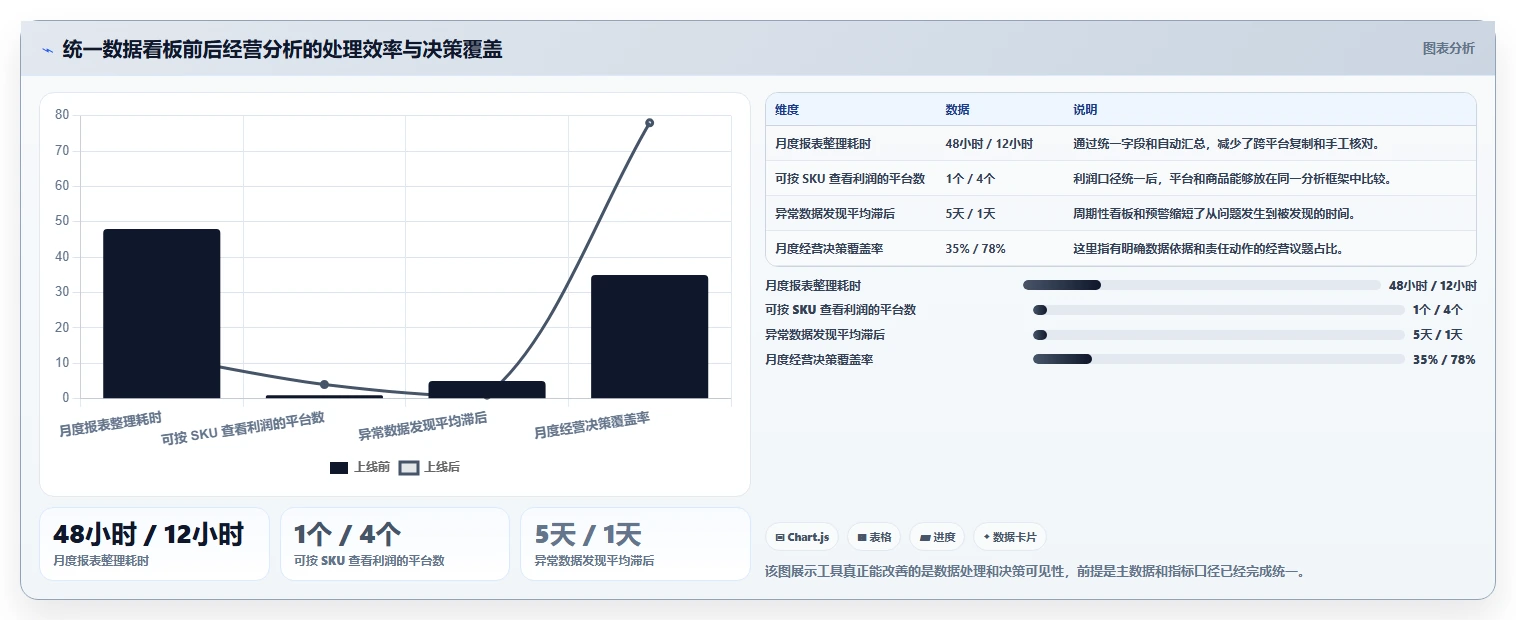Click the line point at value 78
This screenshot has width=1516, height=620.
(x=649, y=123)
